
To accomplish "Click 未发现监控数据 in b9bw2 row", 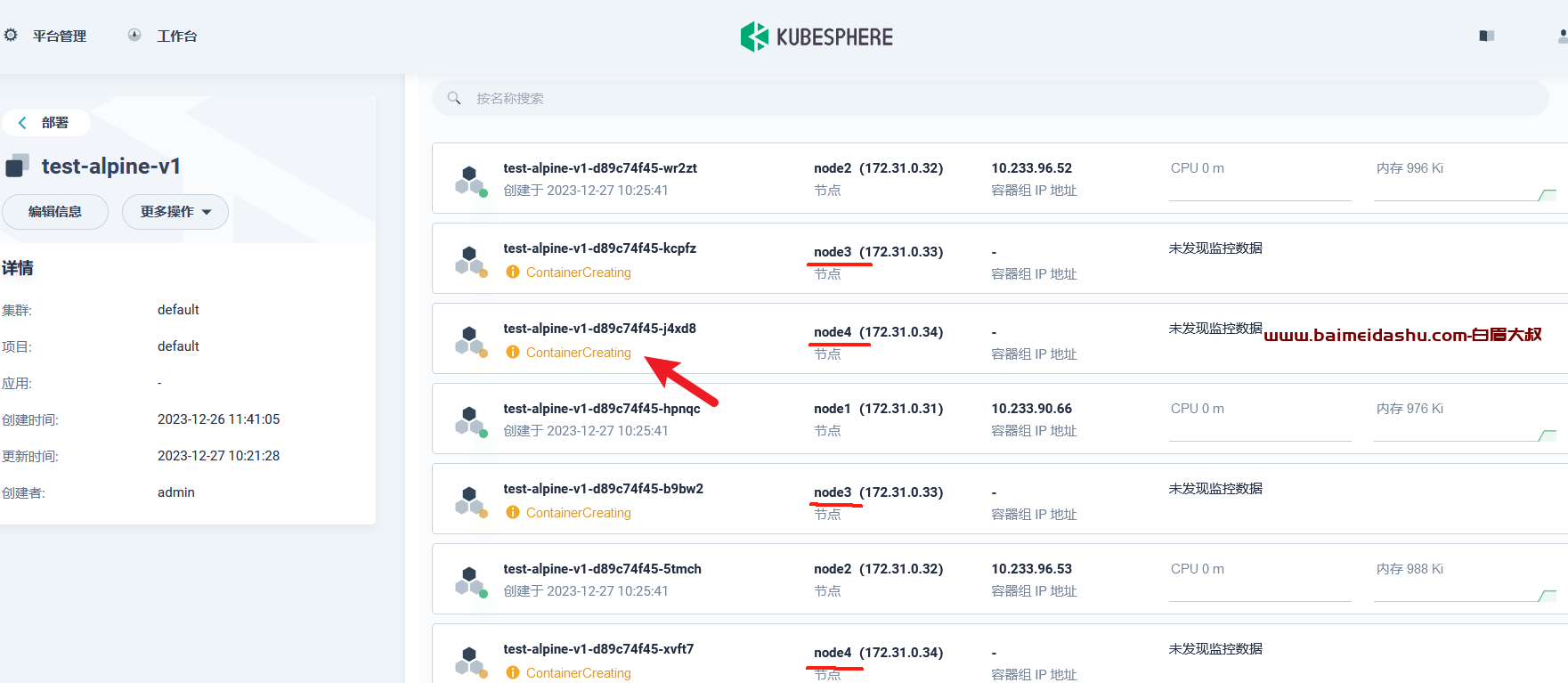I will click(x=1215, y=489).
